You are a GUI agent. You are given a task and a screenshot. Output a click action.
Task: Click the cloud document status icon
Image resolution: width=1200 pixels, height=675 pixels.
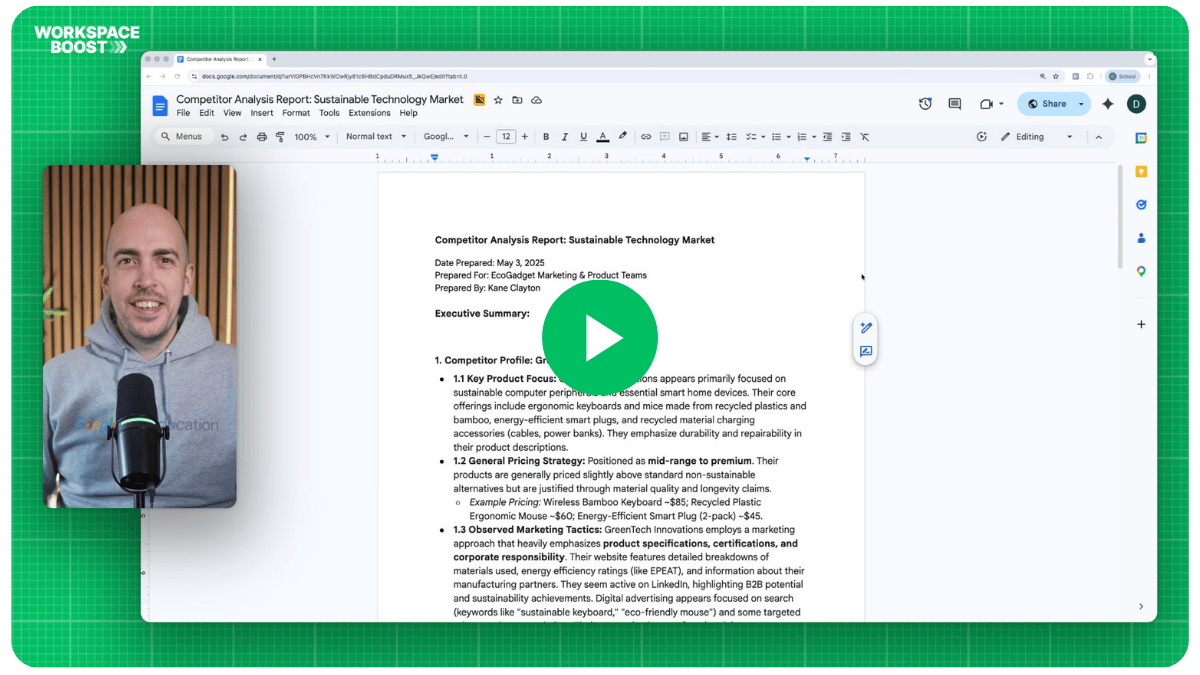point(536,100)
